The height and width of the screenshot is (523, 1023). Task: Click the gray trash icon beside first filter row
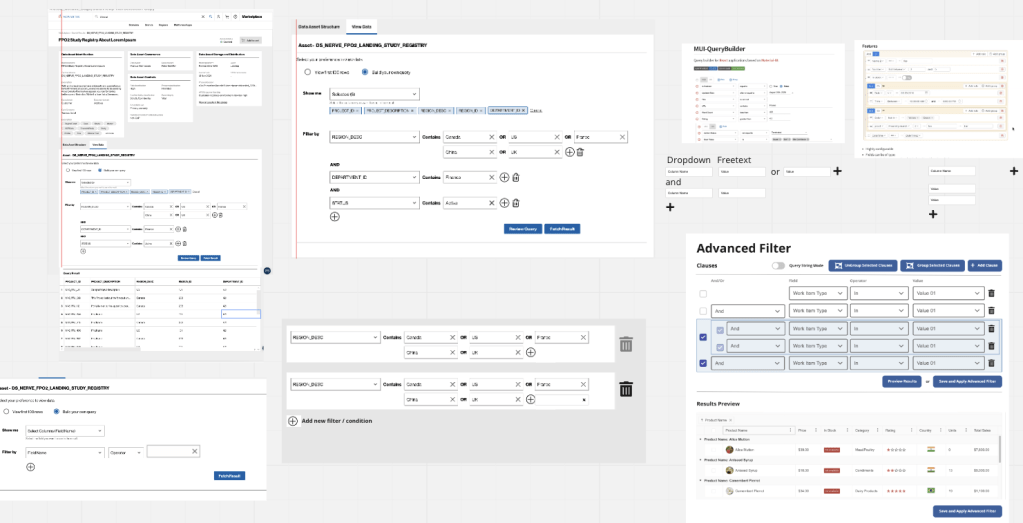[626, 344]
